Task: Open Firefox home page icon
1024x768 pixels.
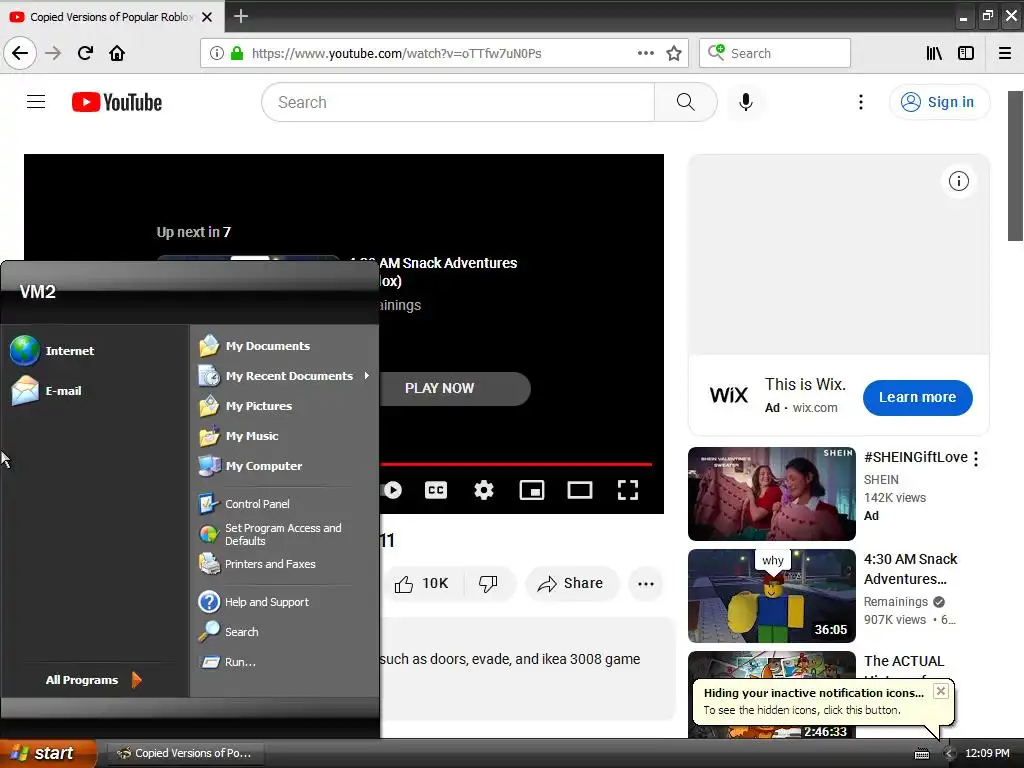Action: (x=117, y=53)
